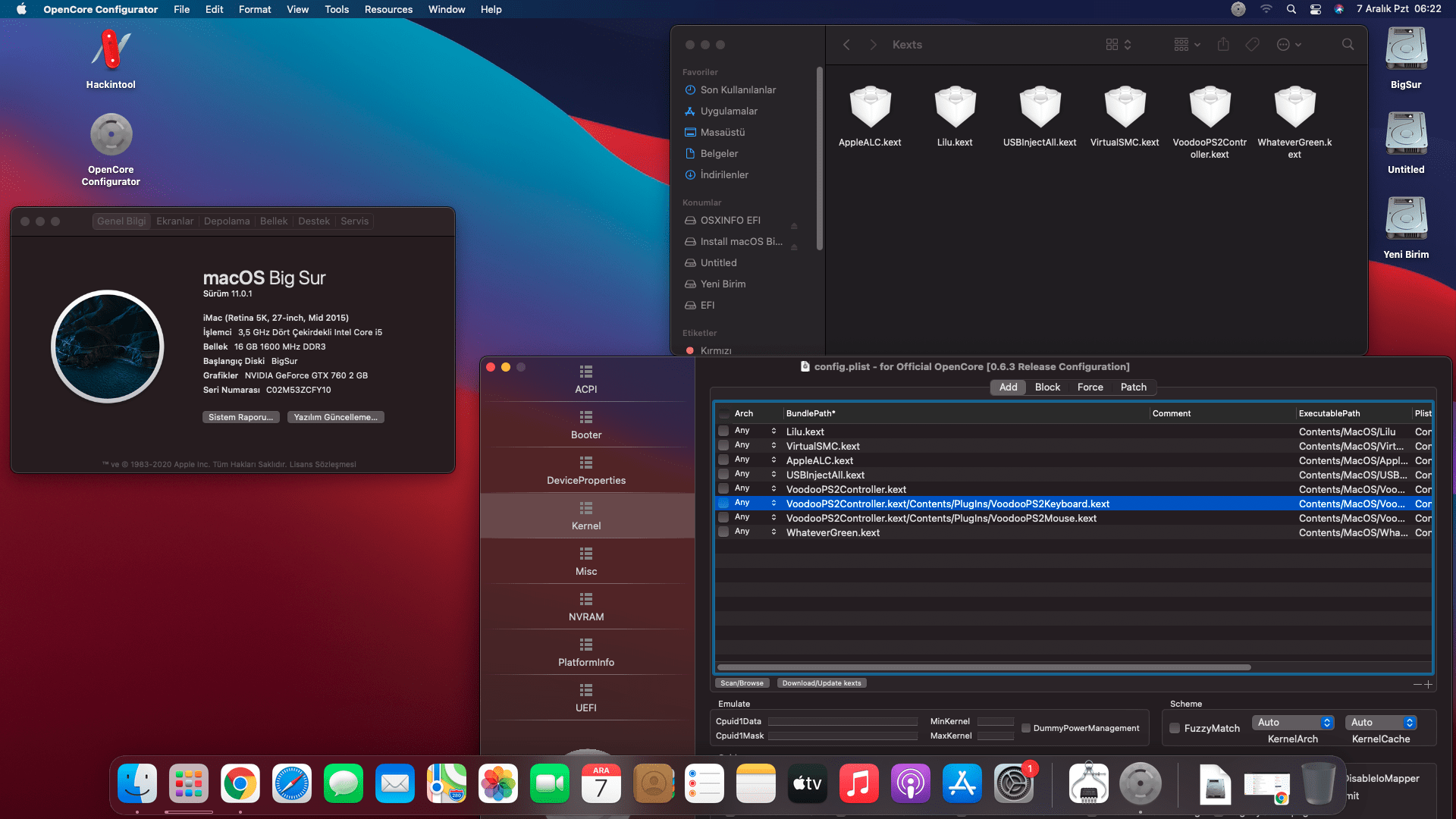Image resolution: width=1456 pixels, height=819 pixels.
Task: Switch to the Patch tab
Action: pos(1133,387)
